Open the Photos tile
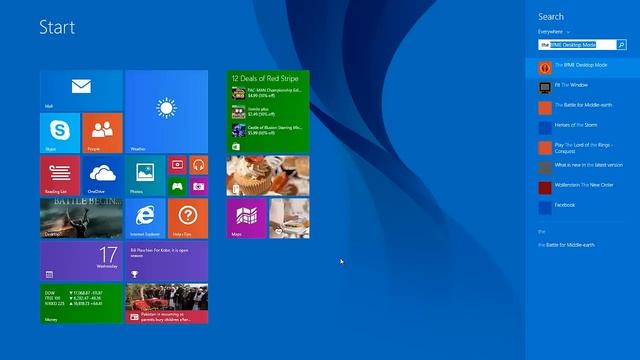The height and width of the screenshot is (360, 640). [145, 176]
